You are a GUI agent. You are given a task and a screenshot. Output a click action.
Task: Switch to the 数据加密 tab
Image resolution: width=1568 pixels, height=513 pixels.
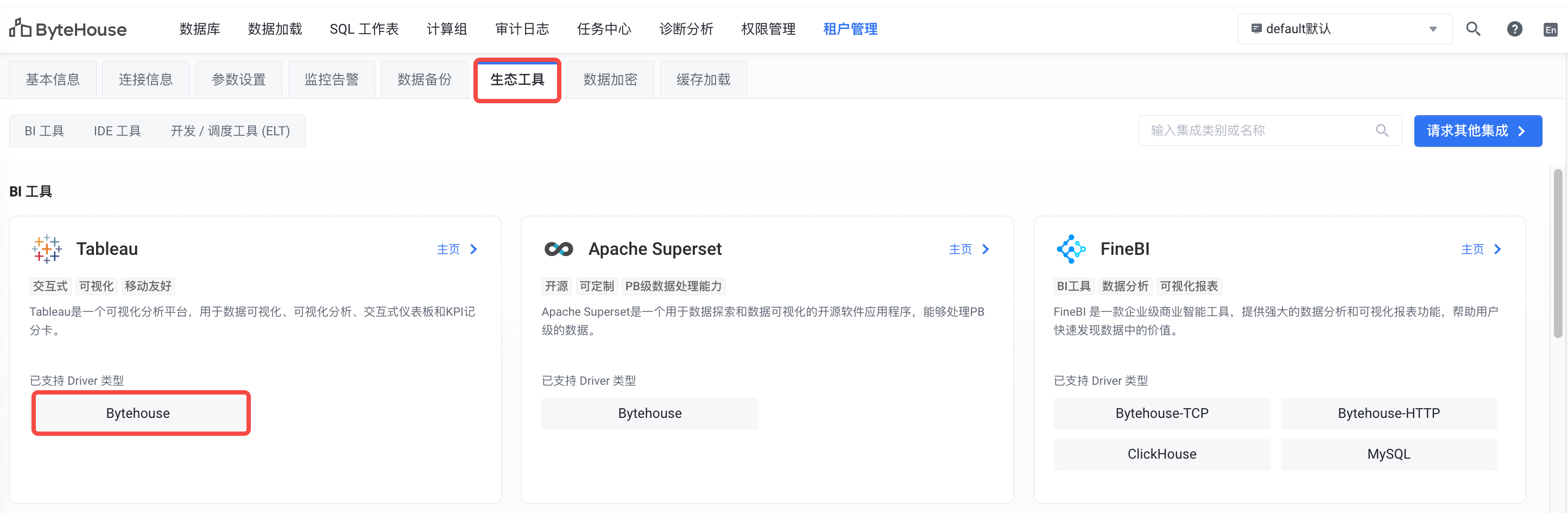[610, 80]
